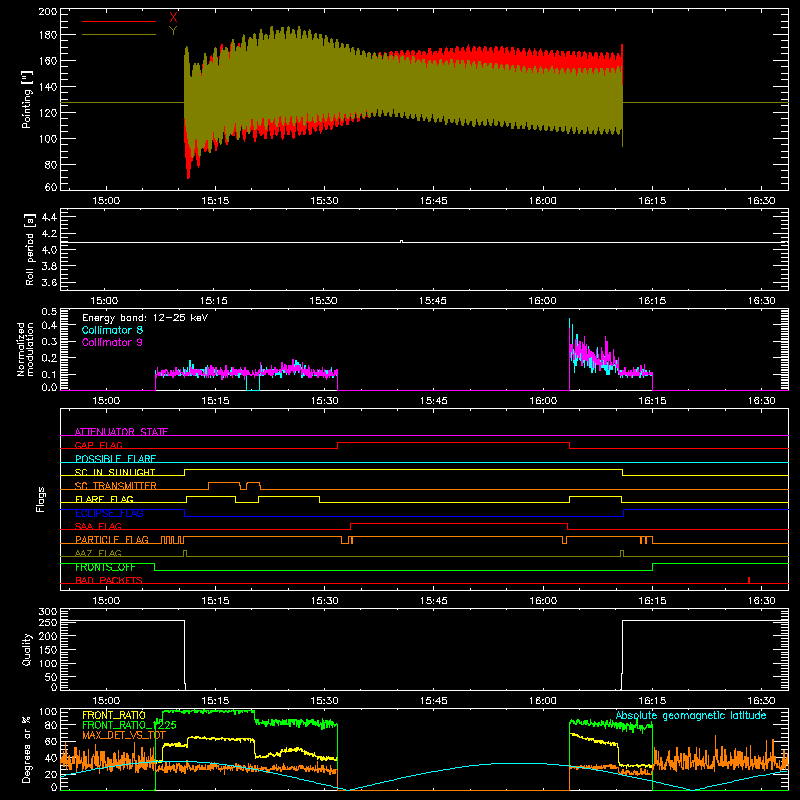
Task: Click the olive Y legend line sample
Action: [x=119, y=35]
